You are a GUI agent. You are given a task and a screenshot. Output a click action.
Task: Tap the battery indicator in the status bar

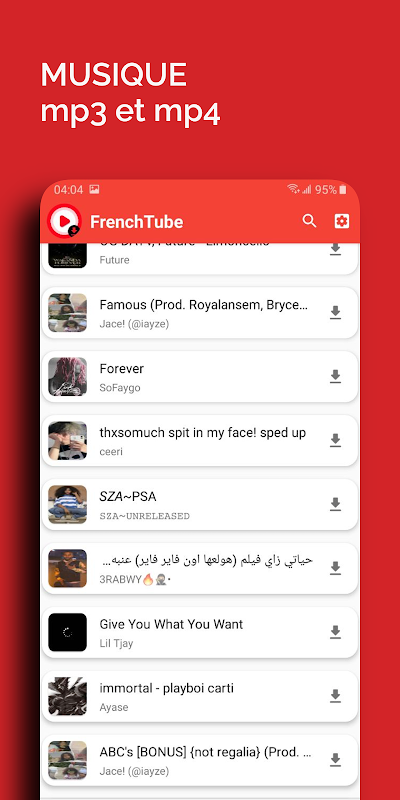342,190
